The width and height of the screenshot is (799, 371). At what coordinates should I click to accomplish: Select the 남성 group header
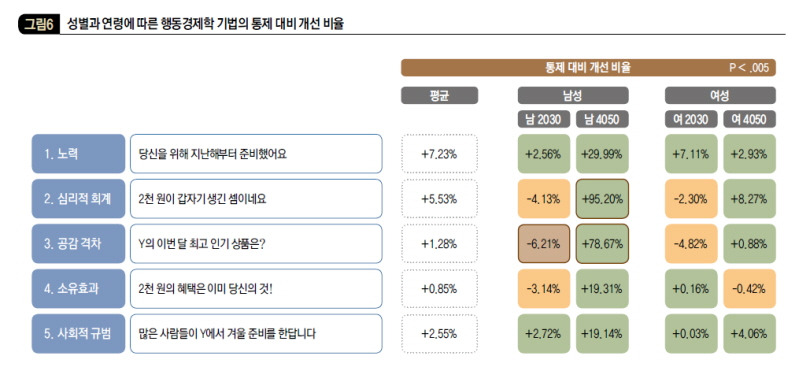tap(573, 95)
